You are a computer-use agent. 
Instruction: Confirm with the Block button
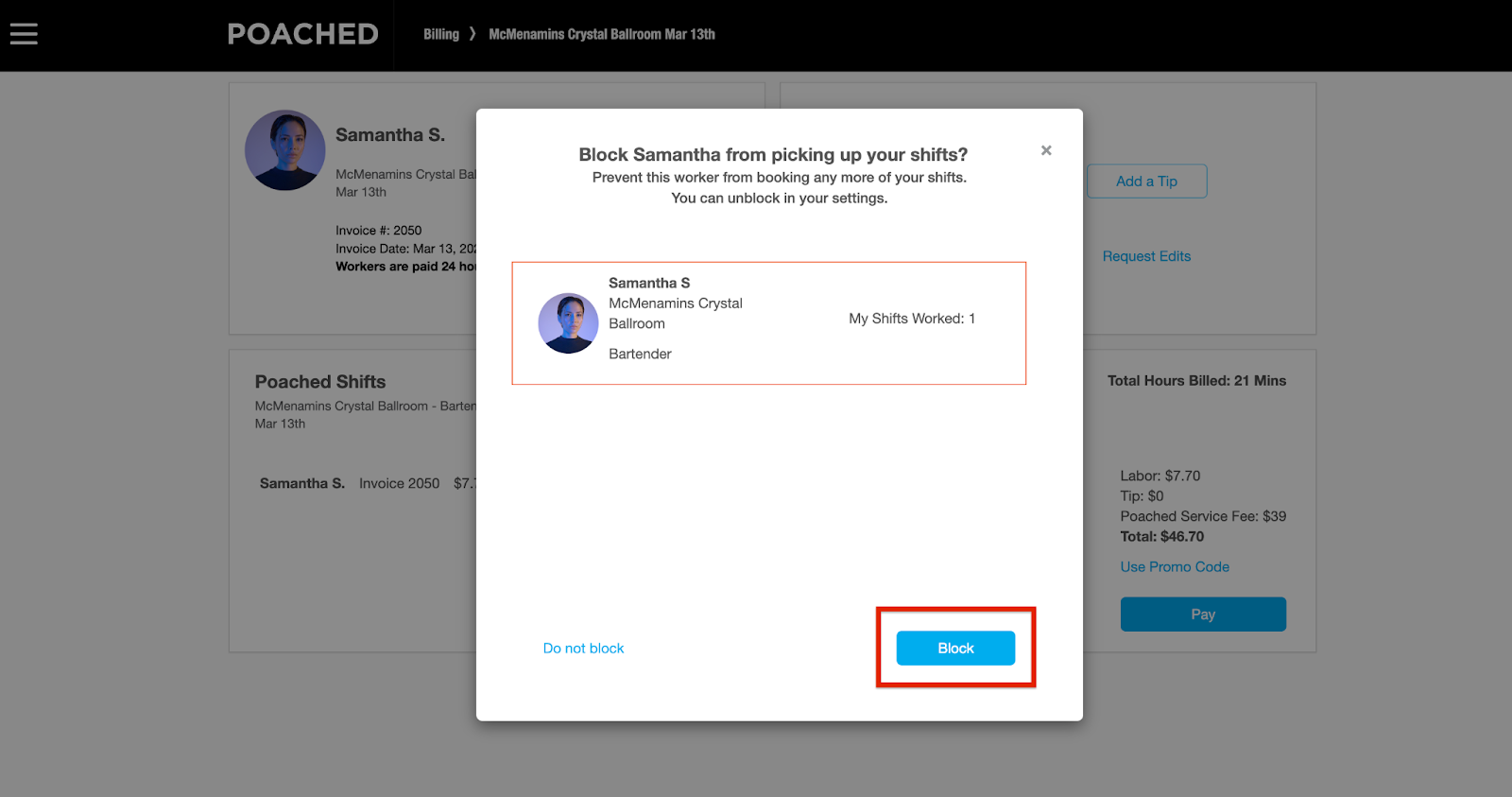pyautogui.click(x=955, y=648)
